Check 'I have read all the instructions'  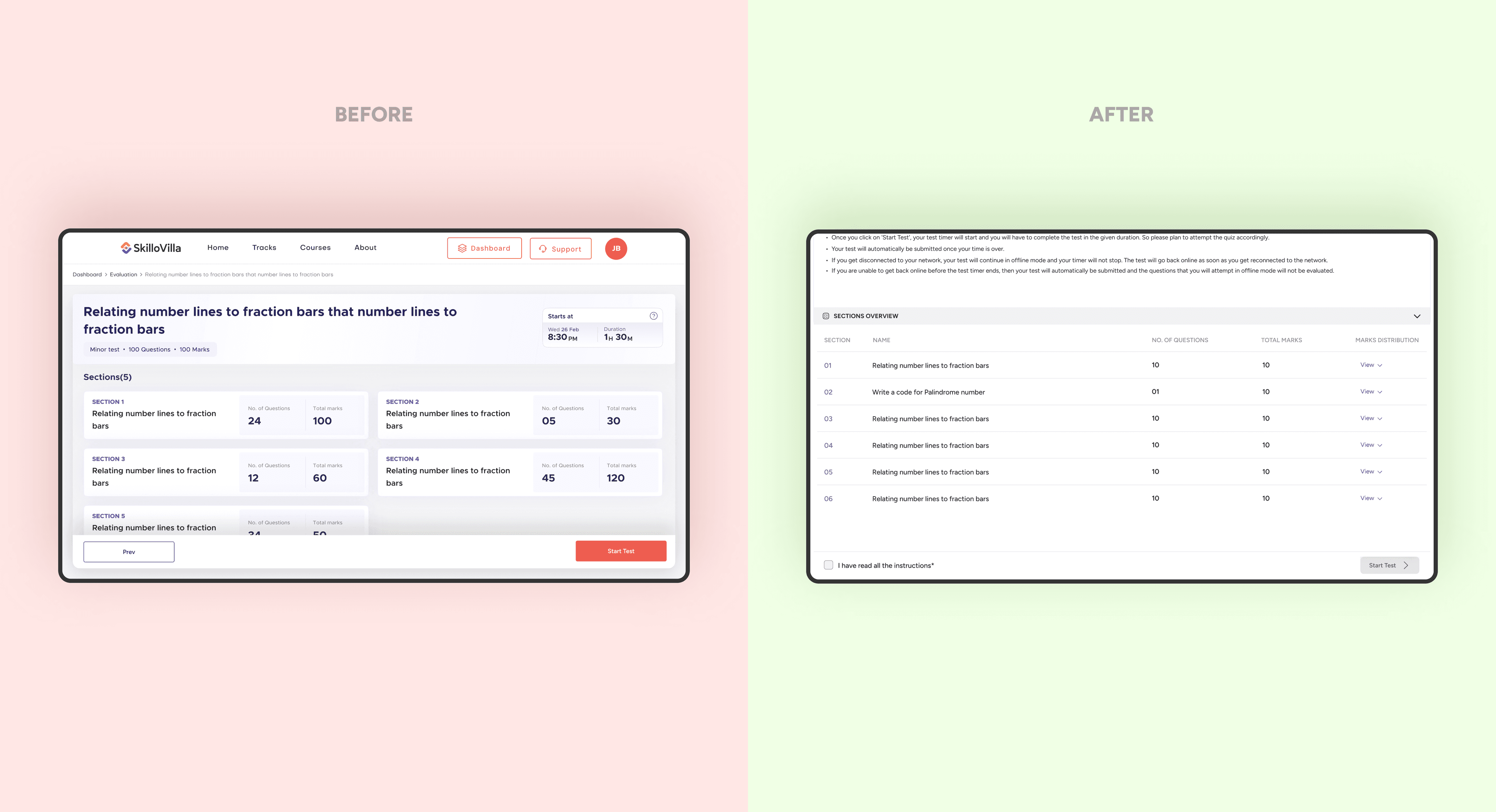click(x=828, y=565)
